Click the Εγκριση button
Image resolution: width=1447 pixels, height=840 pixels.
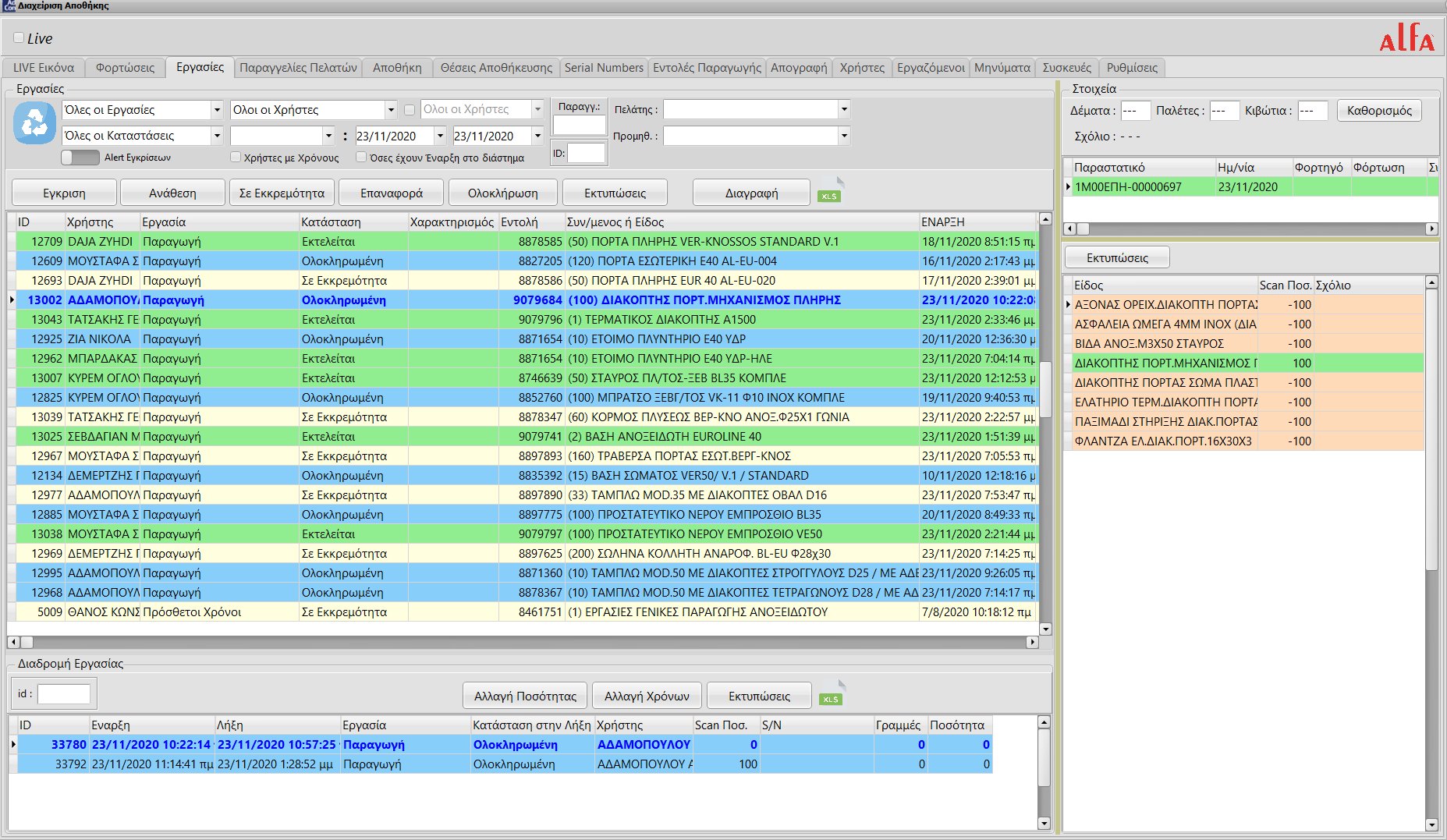tap(65, 193)
